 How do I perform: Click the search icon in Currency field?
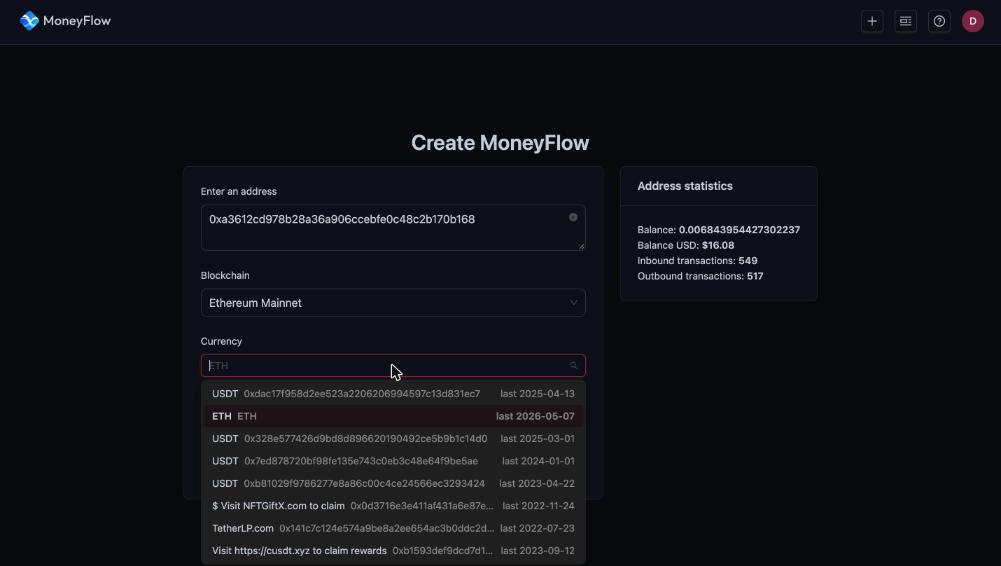pos(573,366)
